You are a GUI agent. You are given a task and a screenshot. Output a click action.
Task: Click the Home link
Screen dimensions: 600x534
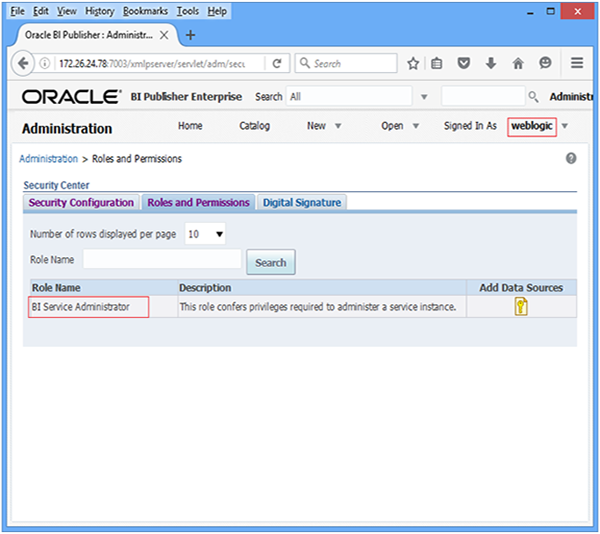tap(190, 126)
